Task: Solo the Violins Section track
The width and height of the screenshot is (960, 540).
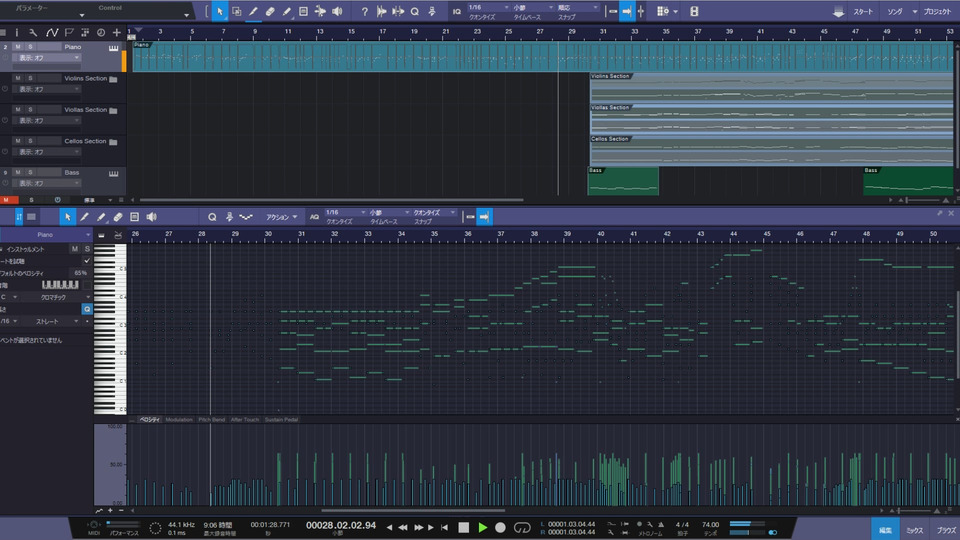Action: [31, 78]
